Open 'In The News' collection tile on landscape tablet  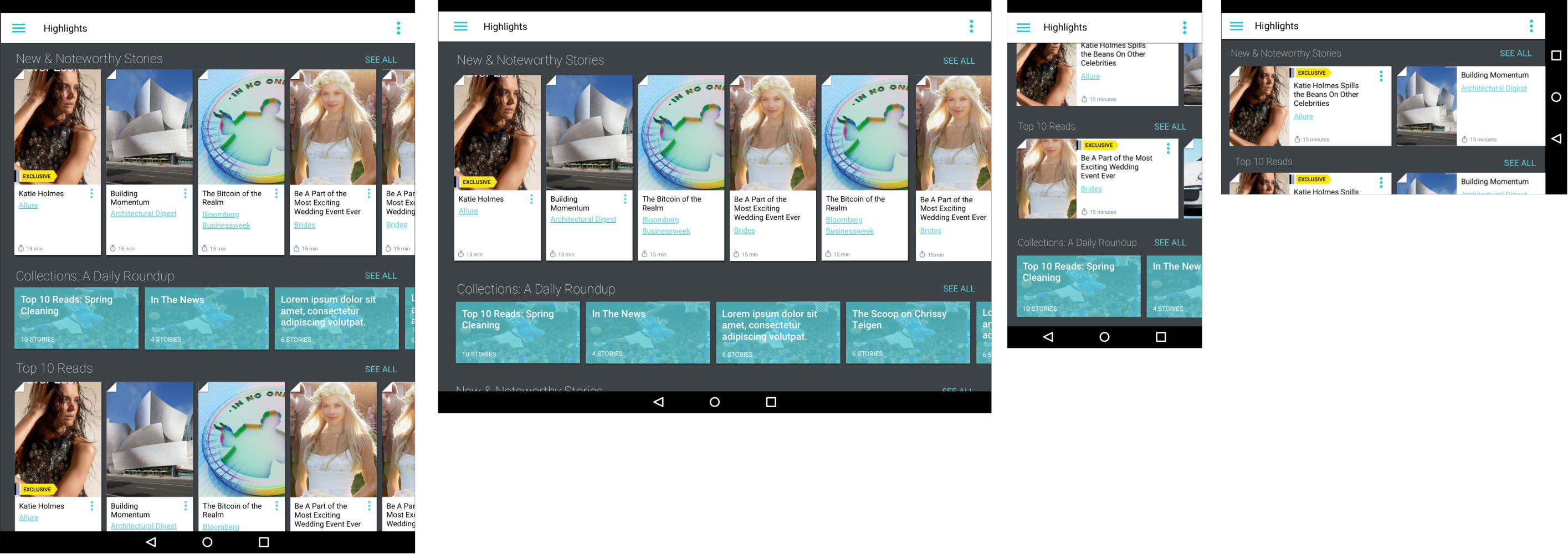(x=648, y=333)
